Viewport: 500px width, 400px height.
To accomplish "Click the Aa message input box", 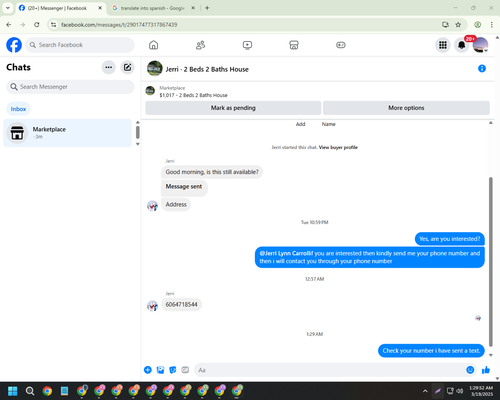I will coord(330,370).
